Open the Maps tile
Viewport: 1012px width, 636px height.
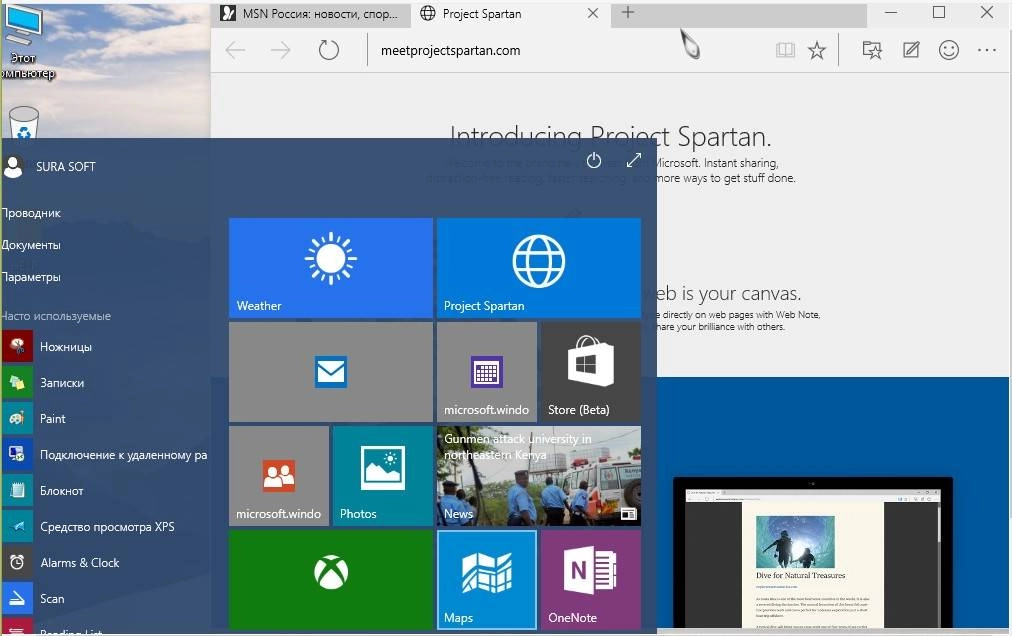coord(487,579)
